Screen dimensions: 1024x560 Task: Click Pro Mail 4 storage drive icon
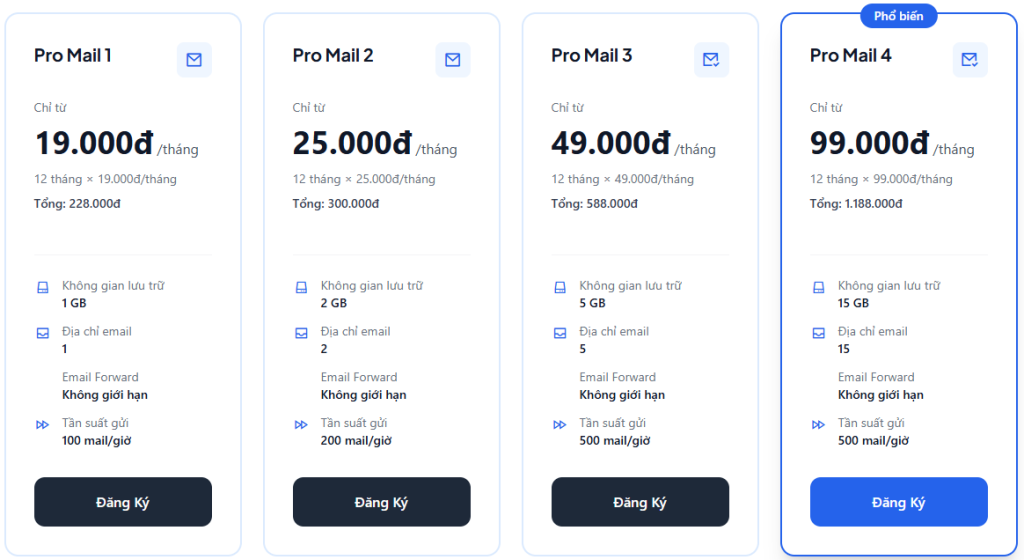pyautogui.click(x=819, y=287)
